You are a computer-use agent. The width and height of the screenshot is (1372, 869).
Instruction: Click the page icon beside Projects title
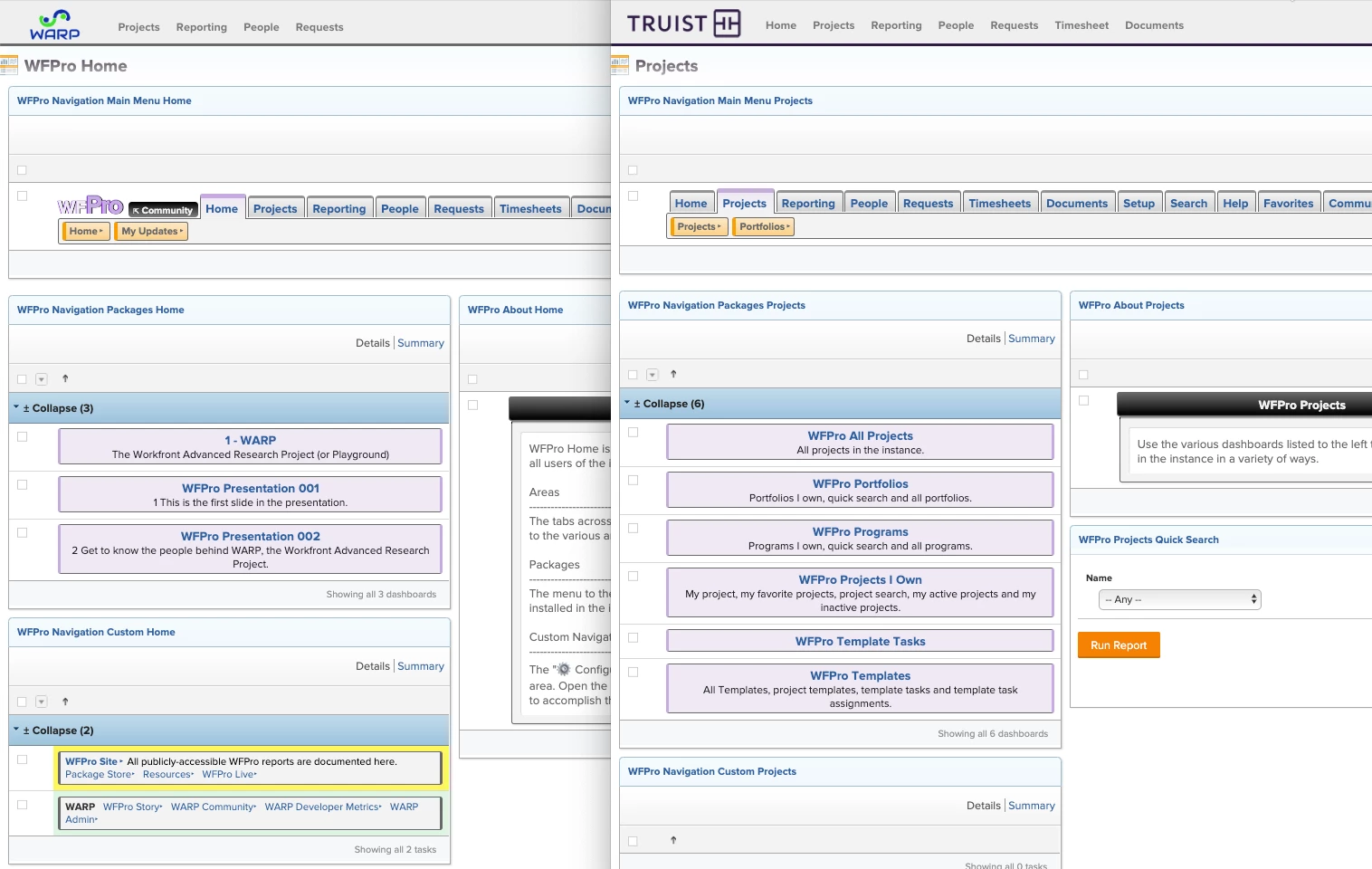tap(620, 65)
